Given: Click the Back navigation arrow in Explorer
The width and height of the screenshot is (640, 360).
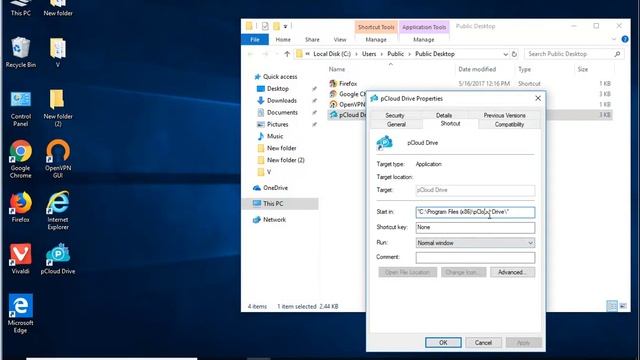Looking at the screenshot, I should coord(251,54).
